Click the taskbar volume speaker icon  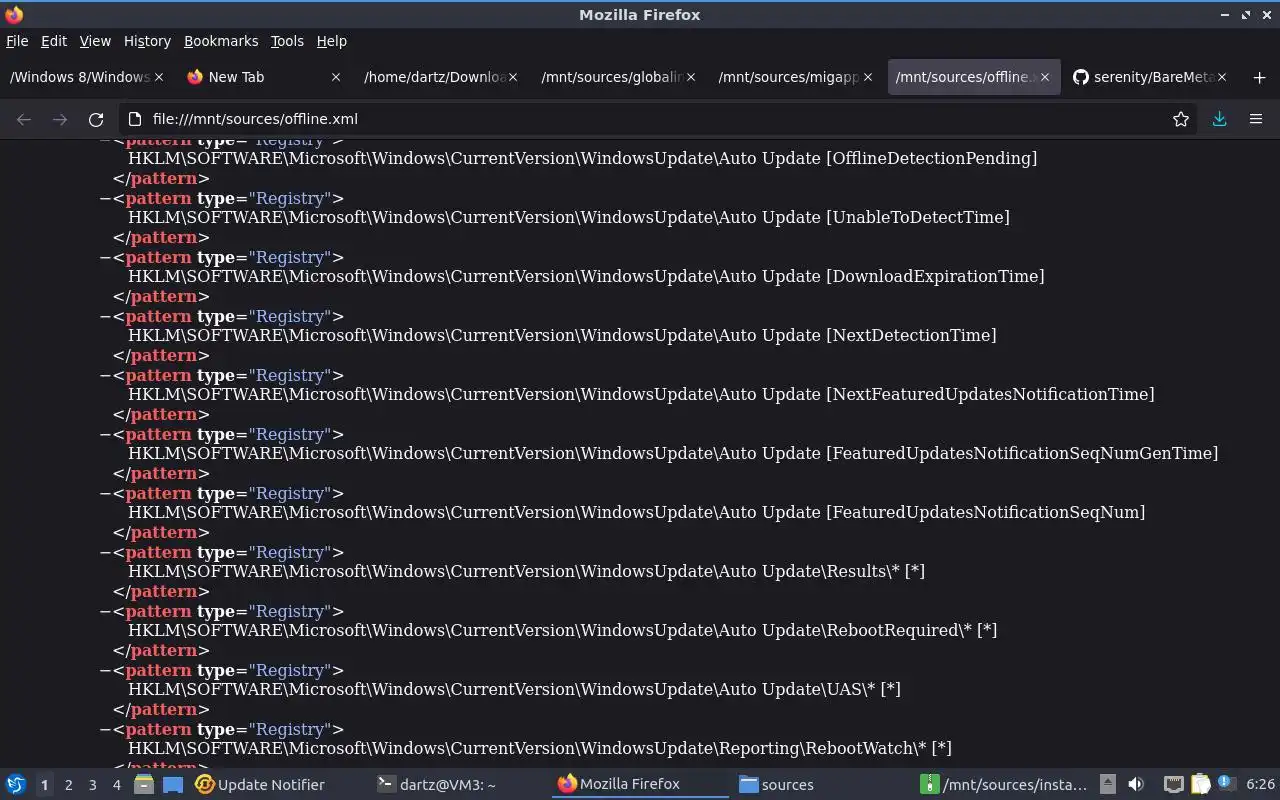pyautogui.click(x=1136, y=785)
